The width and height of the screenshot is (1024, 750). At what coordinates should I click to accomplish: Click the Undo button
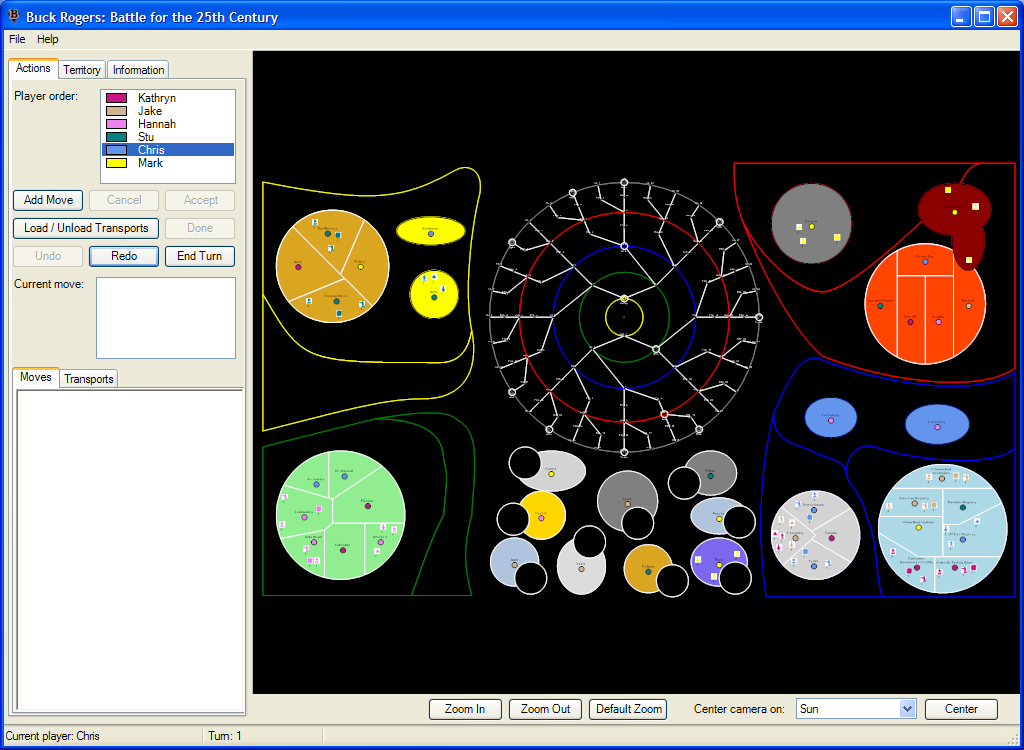pos(48,256)
